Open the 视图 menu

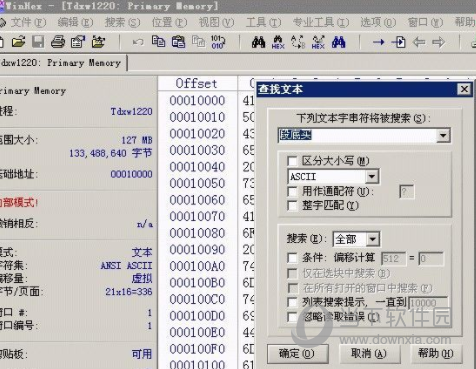[x=216, y=23]
